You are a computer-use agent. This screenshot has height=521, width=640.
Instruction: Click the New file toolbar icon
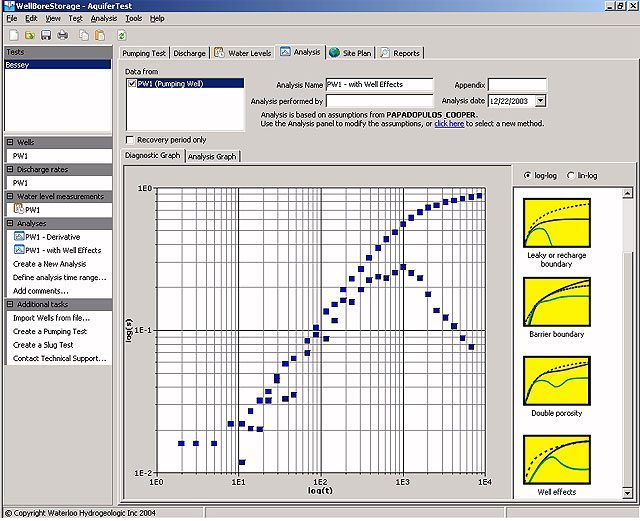pos(13,35)
